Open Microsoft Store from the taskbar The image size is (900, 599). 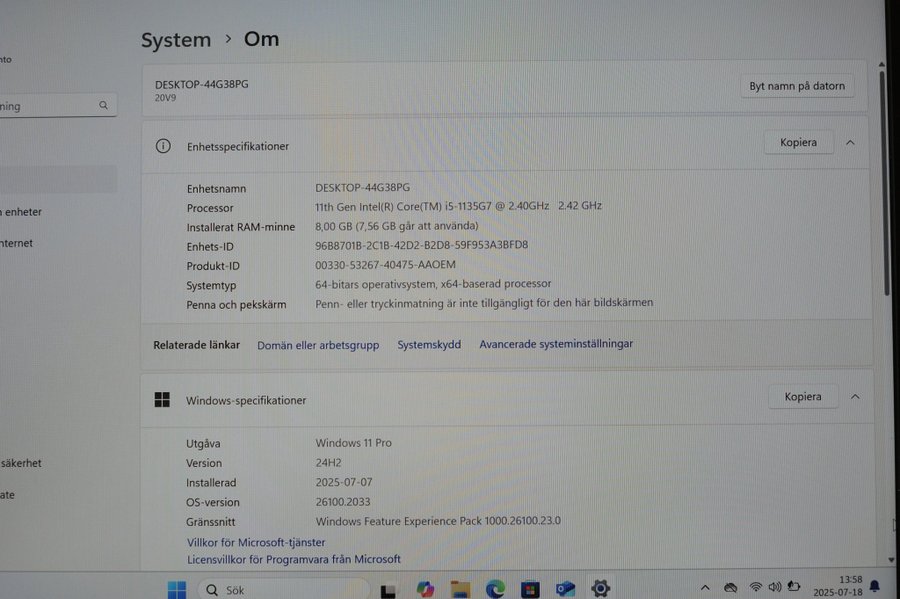(x=530, y=589)
